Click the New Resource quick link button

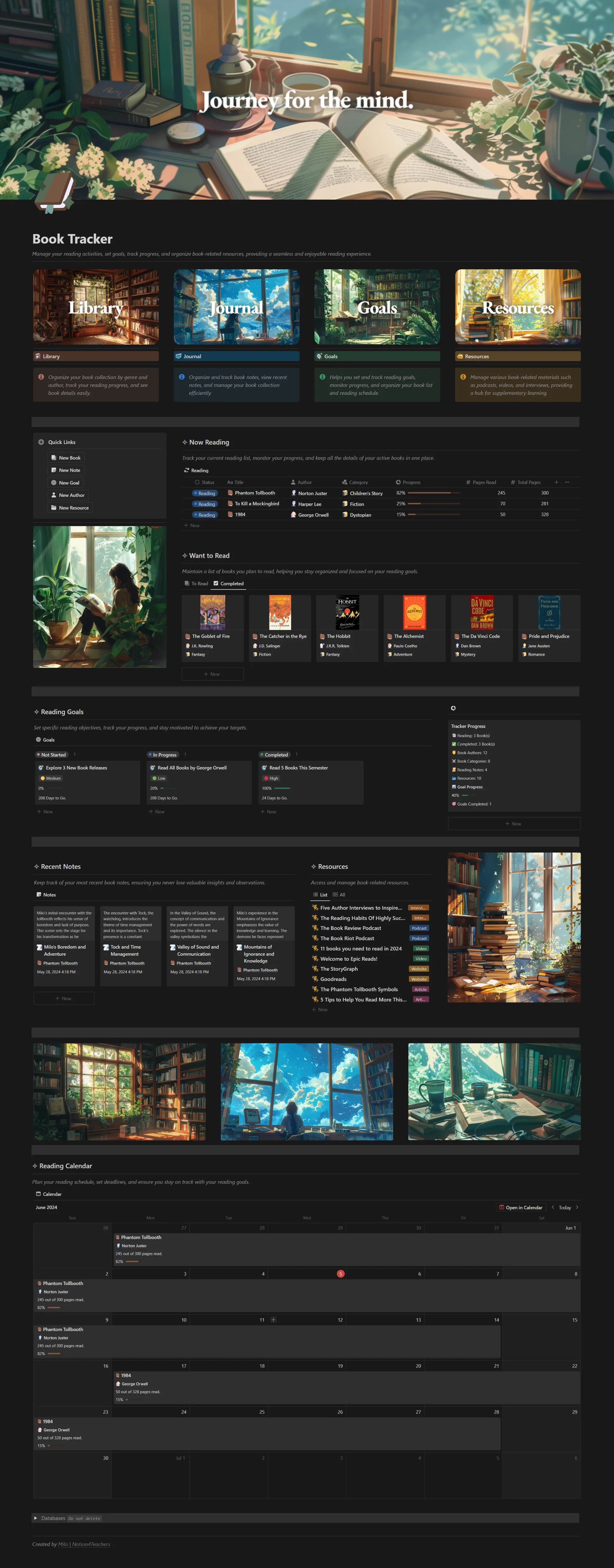click(x=70, y=508)
